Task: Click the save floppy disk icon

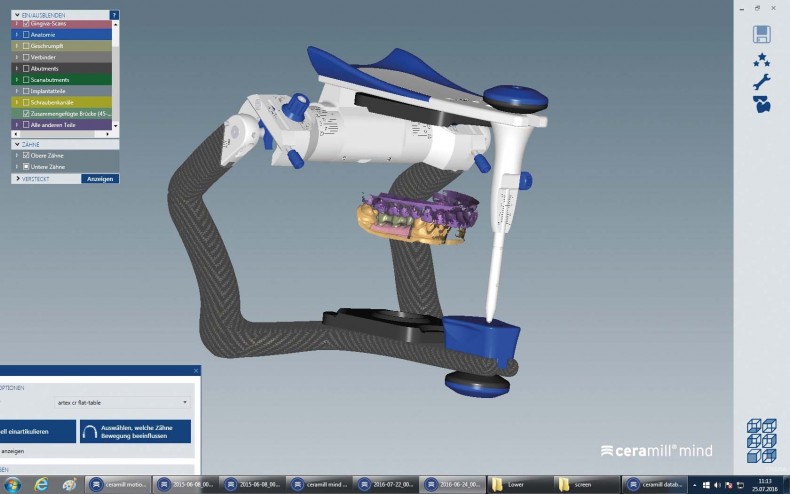Action: coord(761,34)
